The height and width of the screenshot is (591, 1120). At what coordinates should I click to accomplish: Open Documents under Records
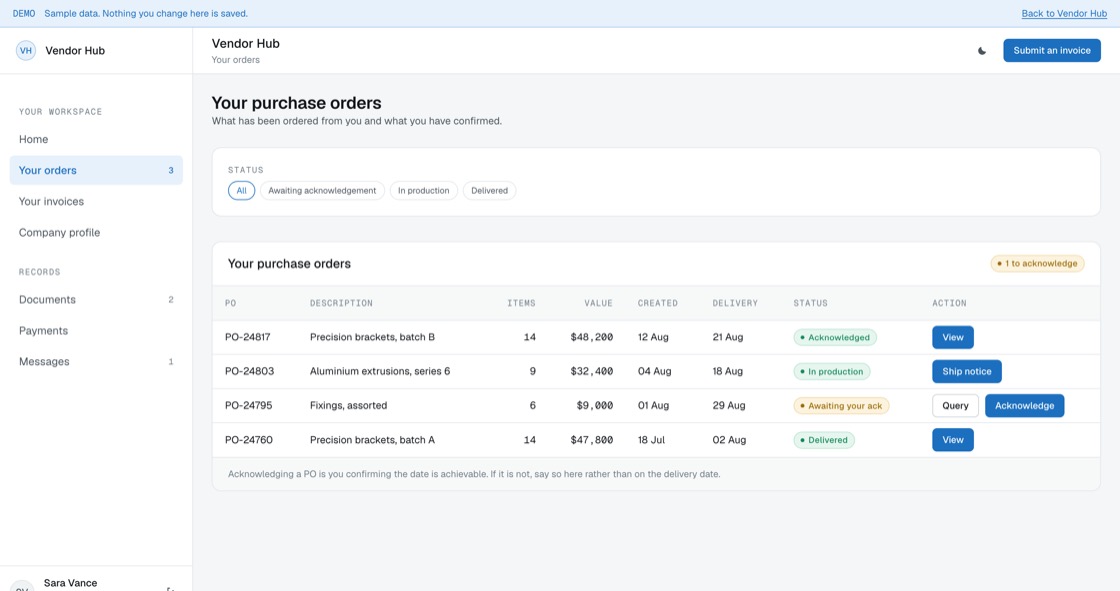tap(96, 299)
